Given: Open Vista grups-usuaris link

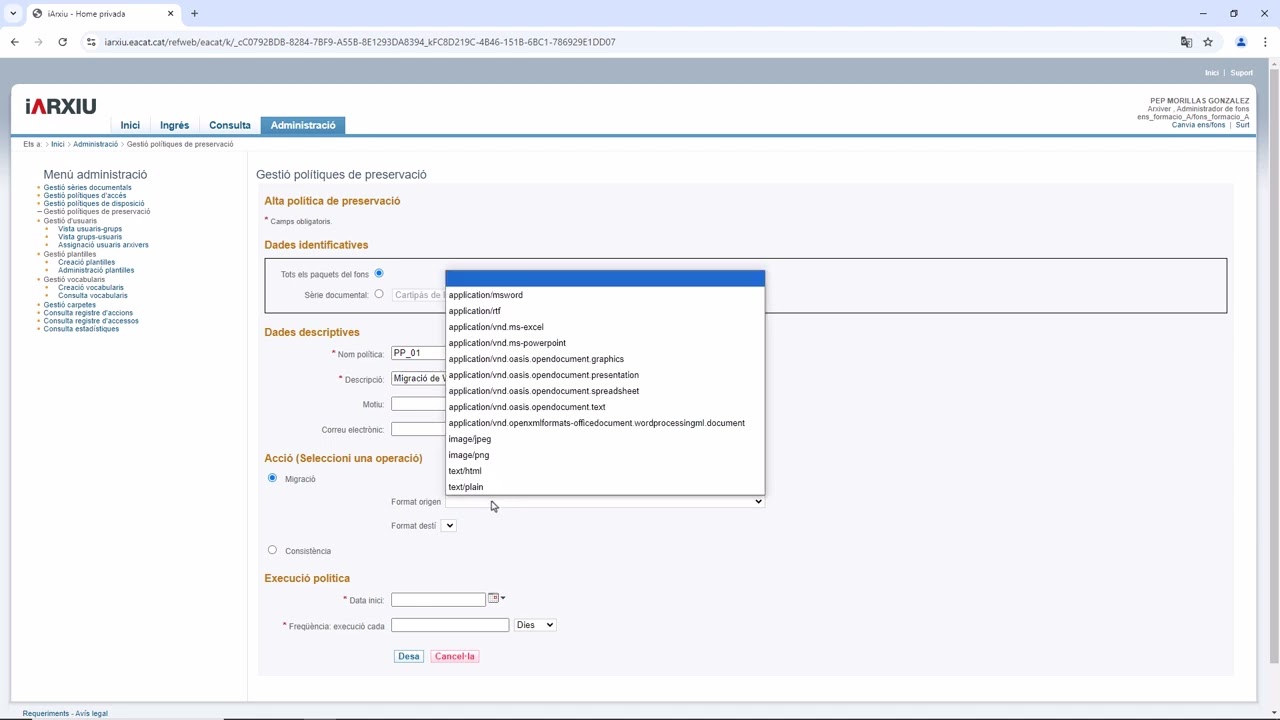Looking at the screenshot, I should click(x=90, y=237).
